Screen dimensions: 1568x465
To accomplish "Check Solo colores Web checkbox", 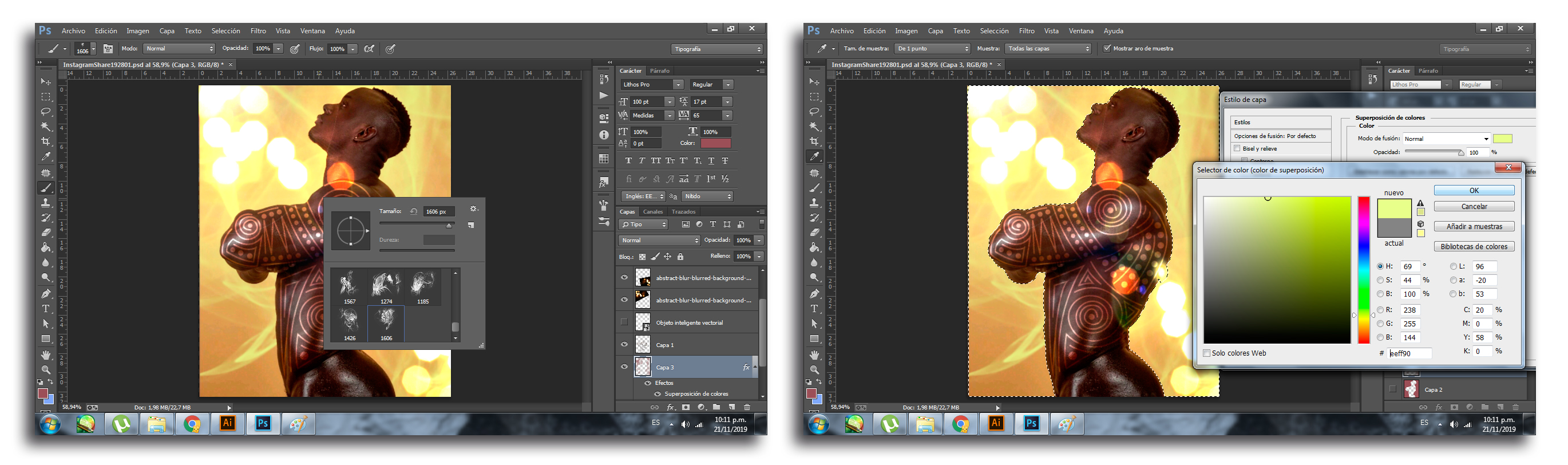I will pyautogui.click(x=1206, y=353).
